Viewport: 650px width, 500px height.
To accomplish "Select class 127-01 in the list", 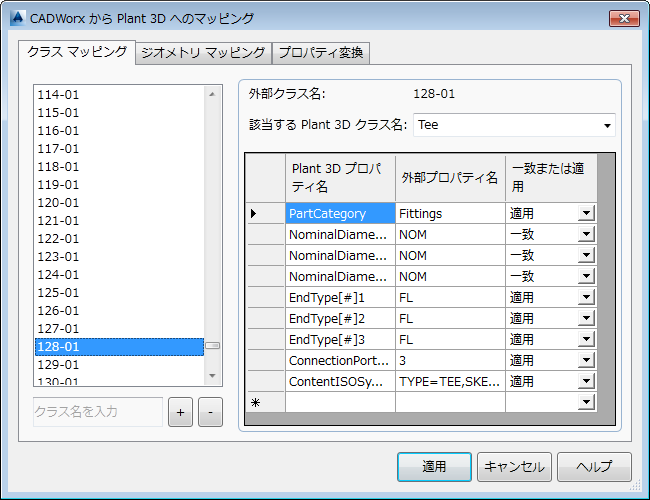I will tap(119, 329).
